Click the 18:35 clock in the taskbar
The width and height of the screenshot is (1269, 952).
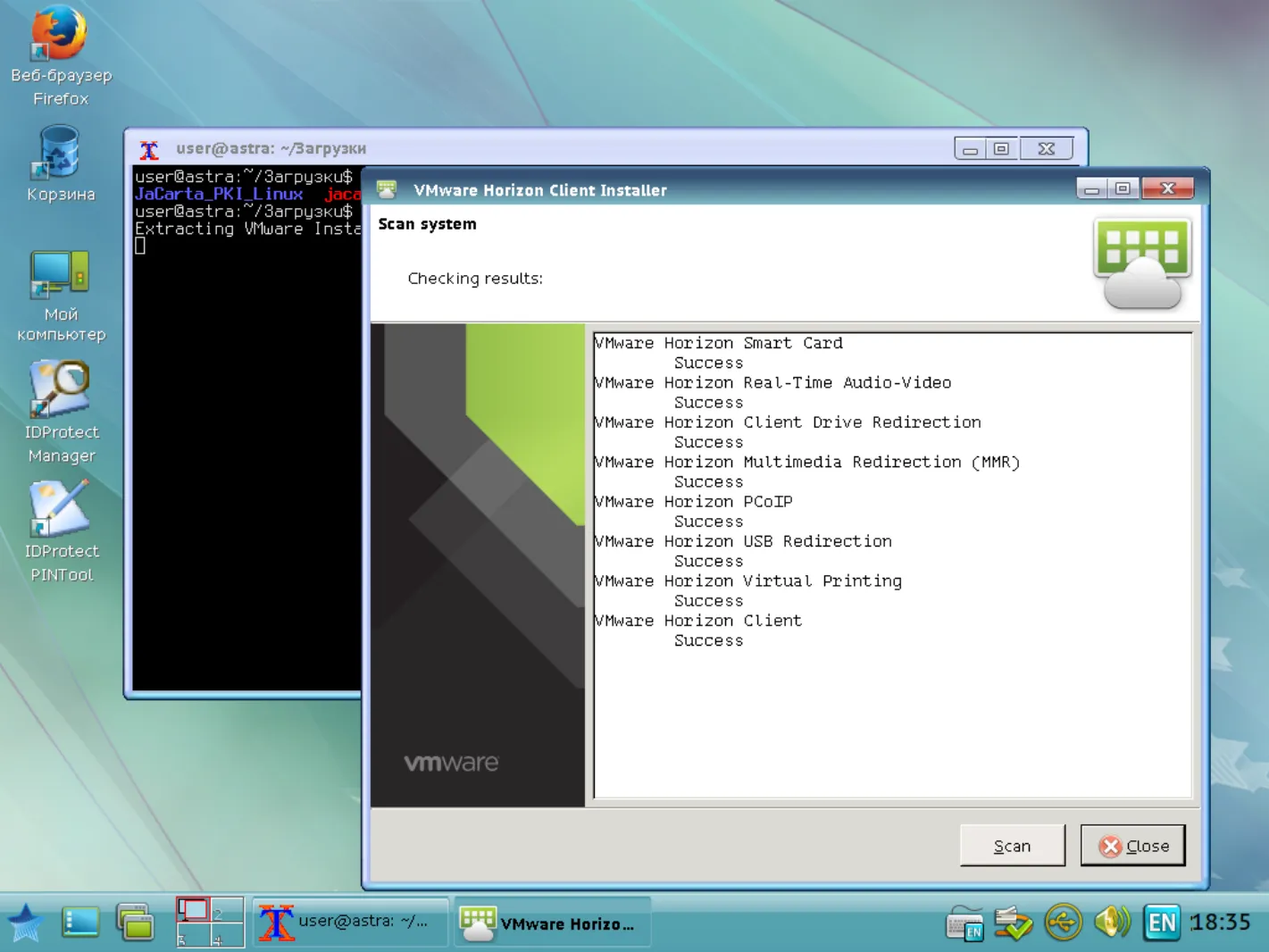[x=1221, y=922]
